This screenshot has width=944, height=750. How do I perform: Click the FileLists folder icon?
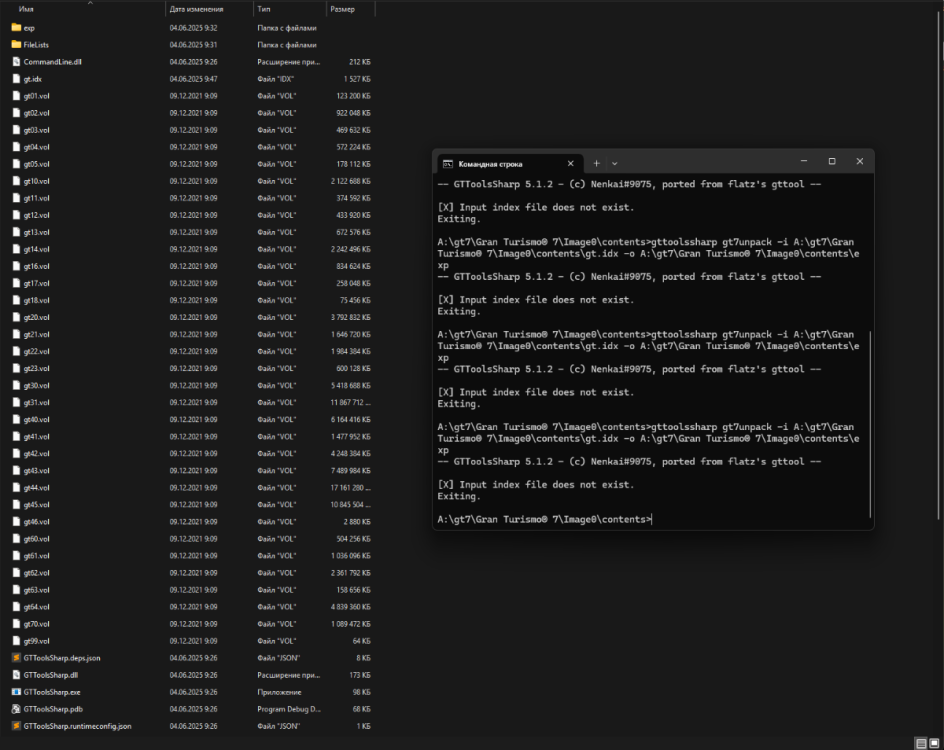(x=16, y=45)
